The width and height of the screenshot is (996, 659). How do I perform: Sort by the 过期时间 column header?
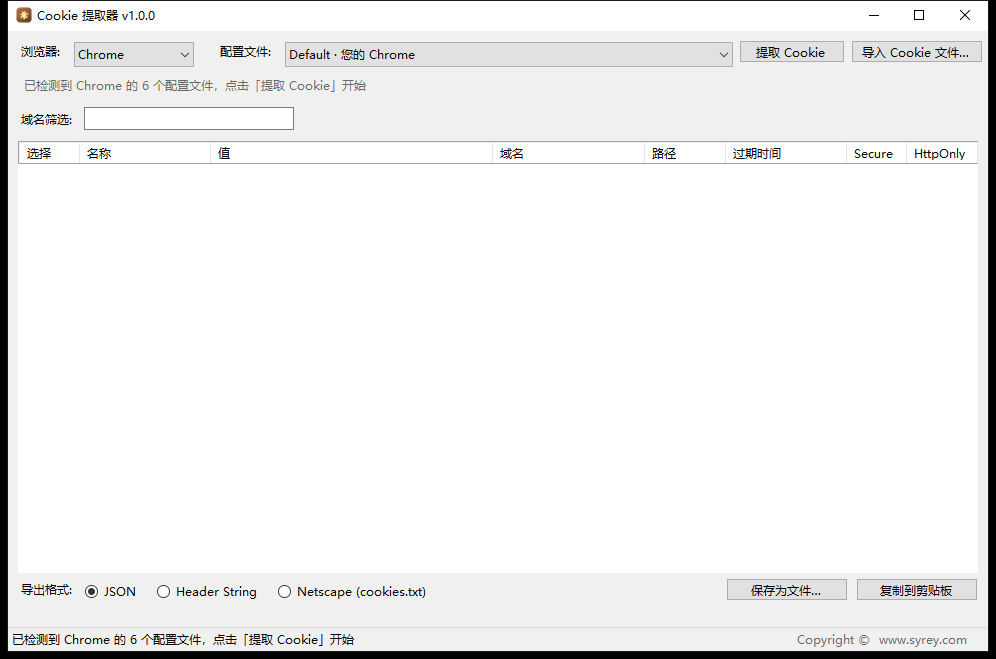coord(786,153)
